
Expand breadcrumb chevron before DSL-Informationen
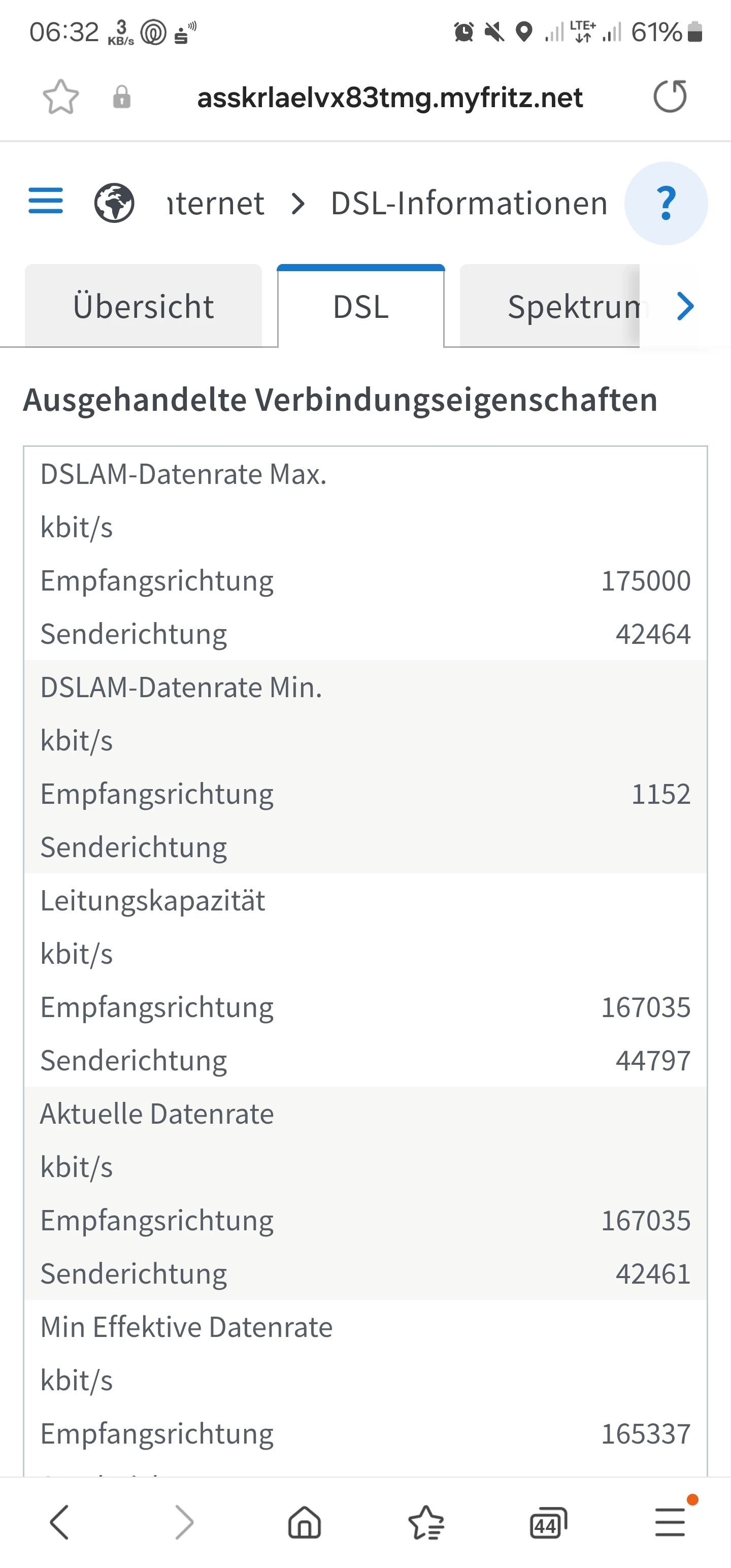[297, 203]
